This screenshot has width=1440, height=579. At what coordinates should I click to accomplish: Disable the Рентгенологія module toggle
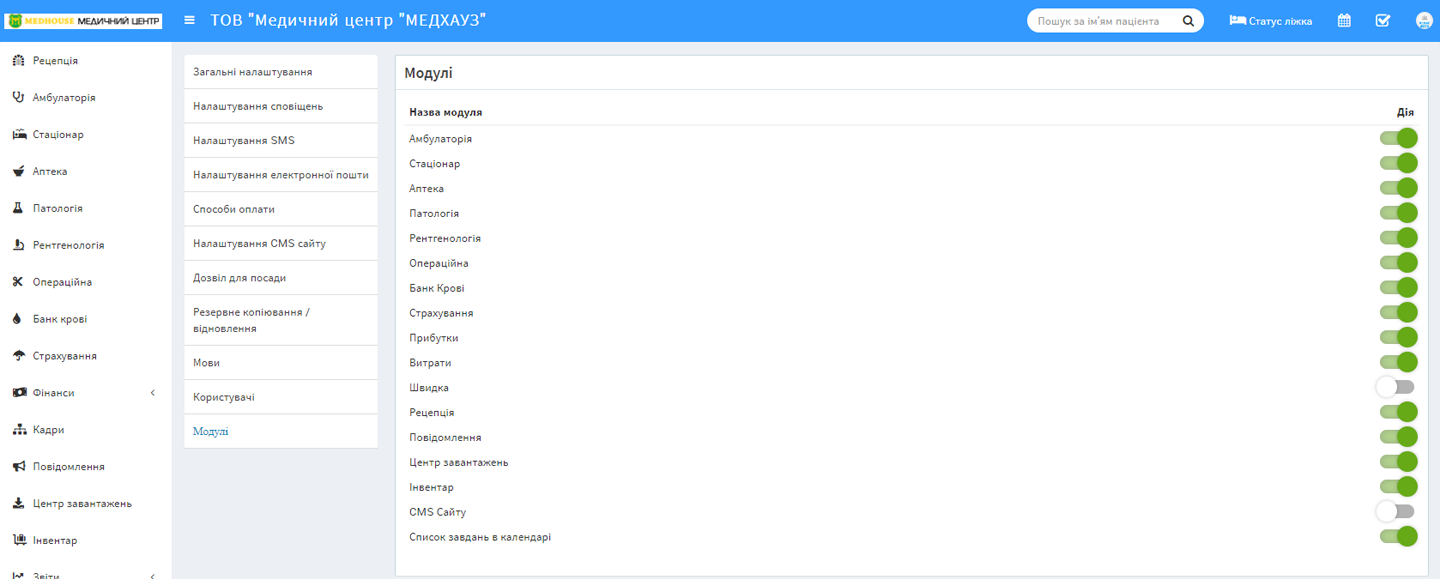(x=1398, y=238)
